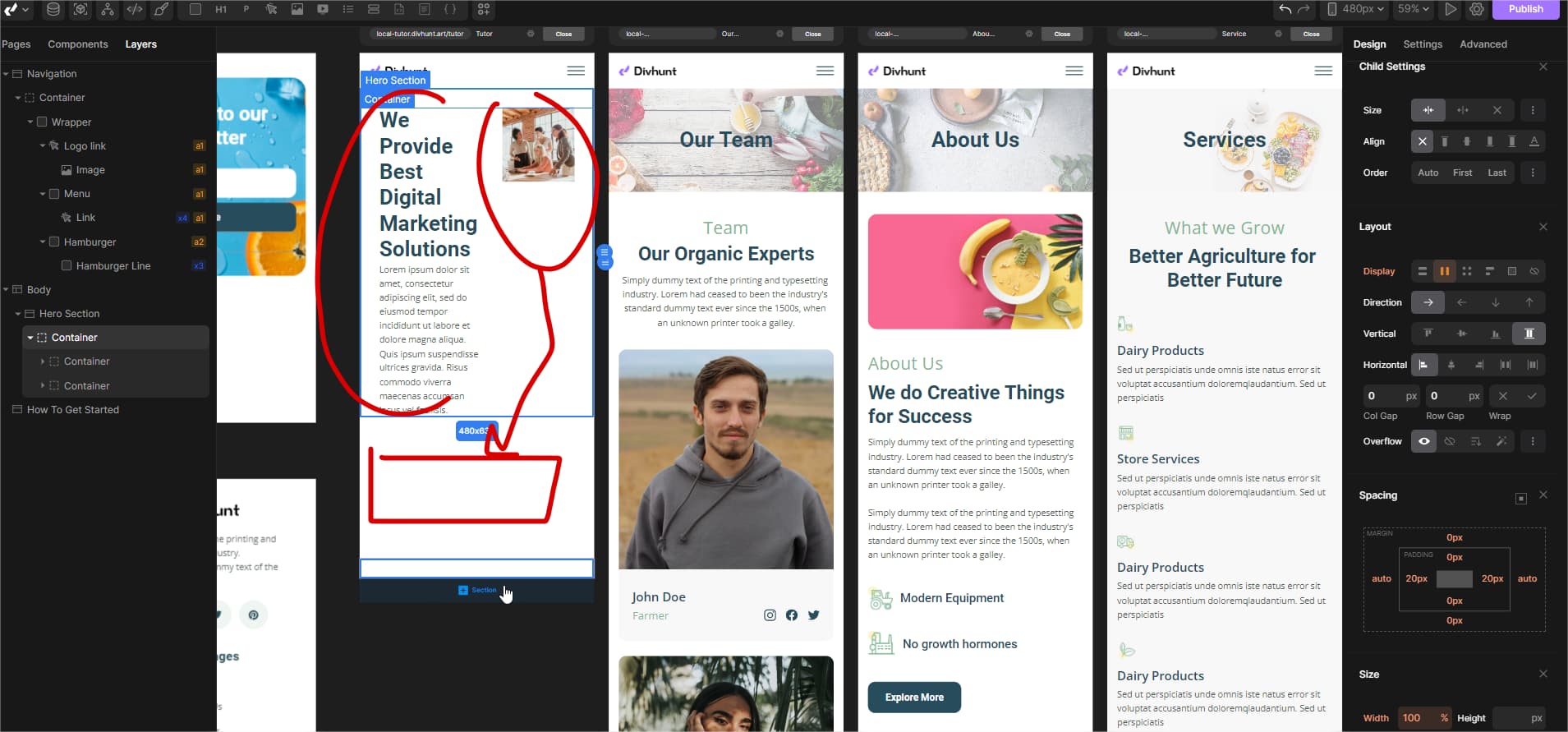Viewport: 1568px width, 732px height.
Task: Set Horizontal alignment to center
Action: pos(1451,365)
